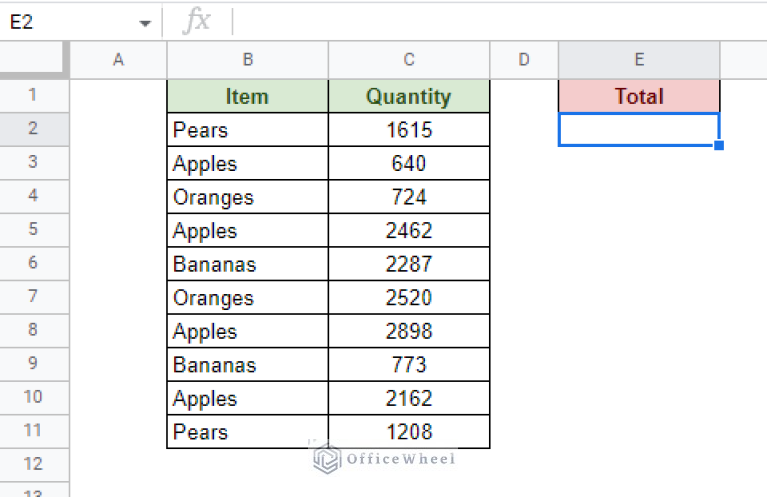This screenshot has width=767, height=497.
Task: Click the fill handle on cell E2
Action: pyautogui.click(x=719, y=146)
